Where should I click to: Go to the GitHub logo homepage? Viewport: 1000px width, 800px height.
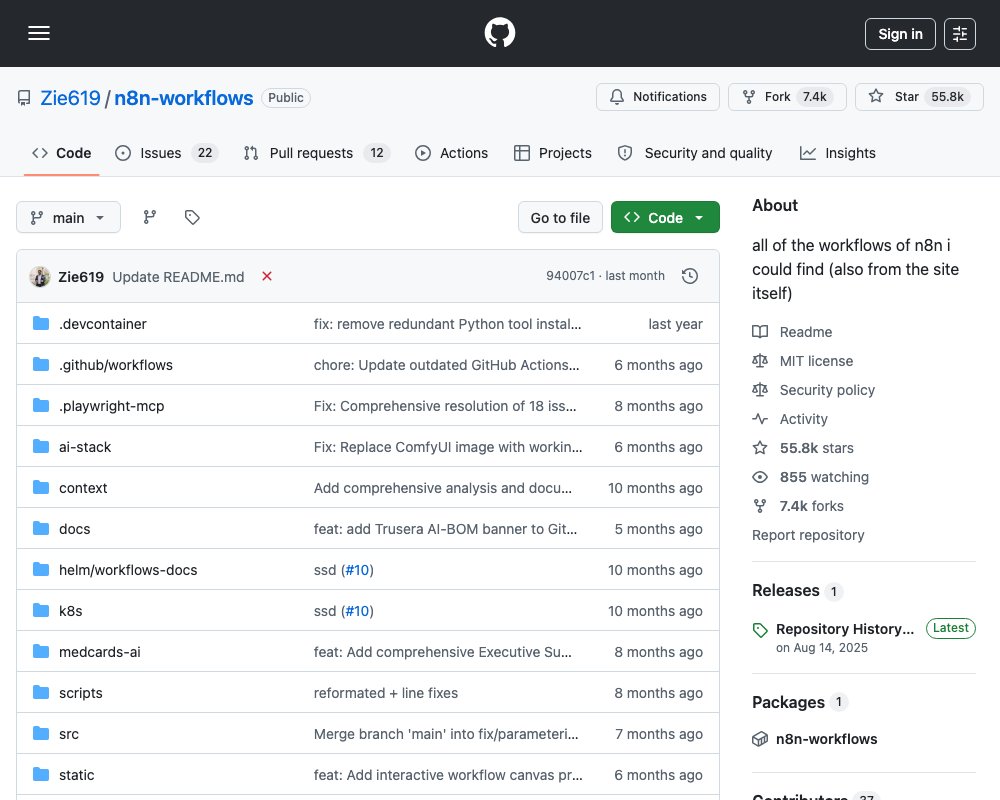coord(499,33)
